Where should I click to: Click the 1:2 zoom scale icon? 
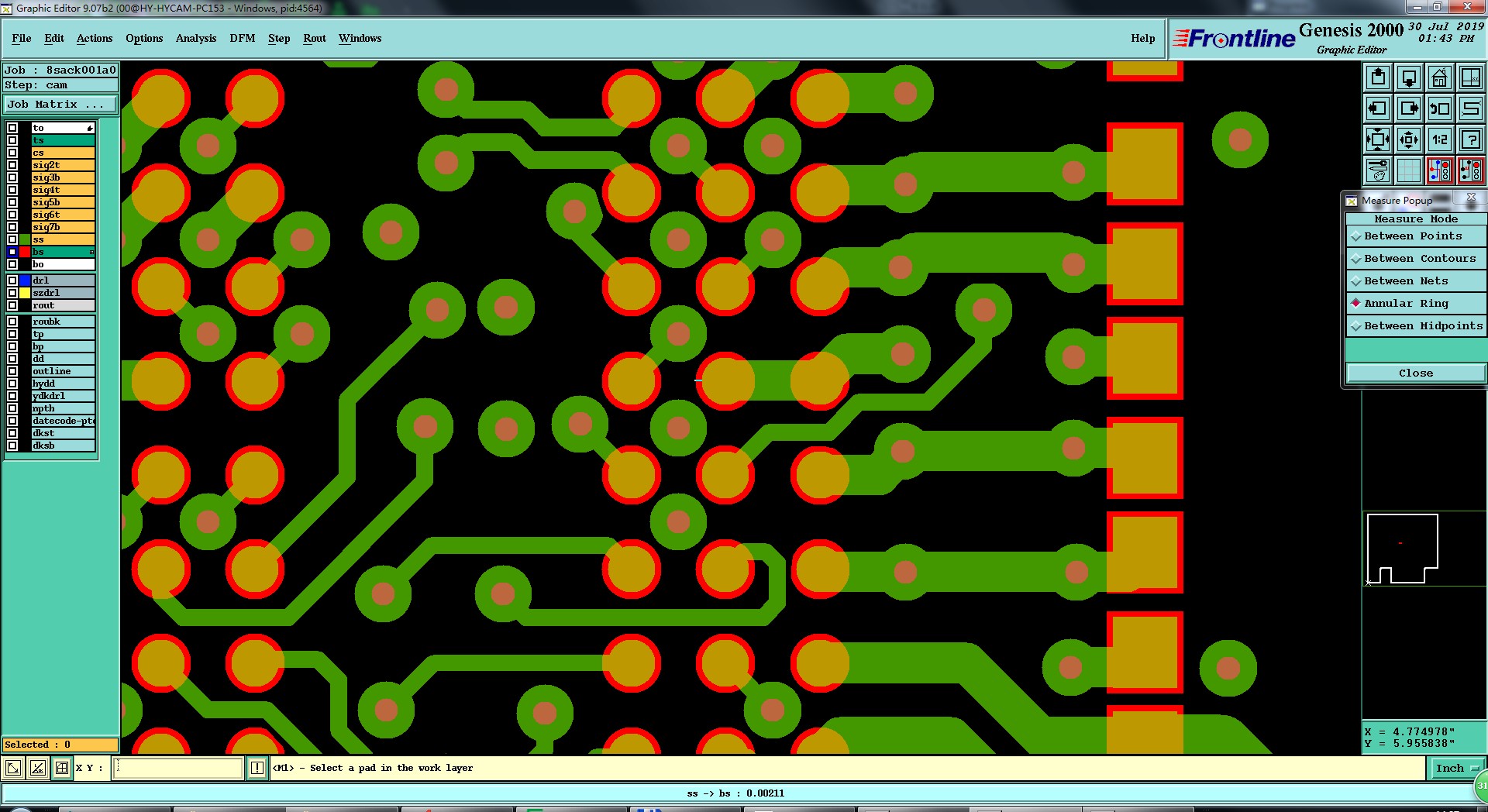pos(1439,139)
